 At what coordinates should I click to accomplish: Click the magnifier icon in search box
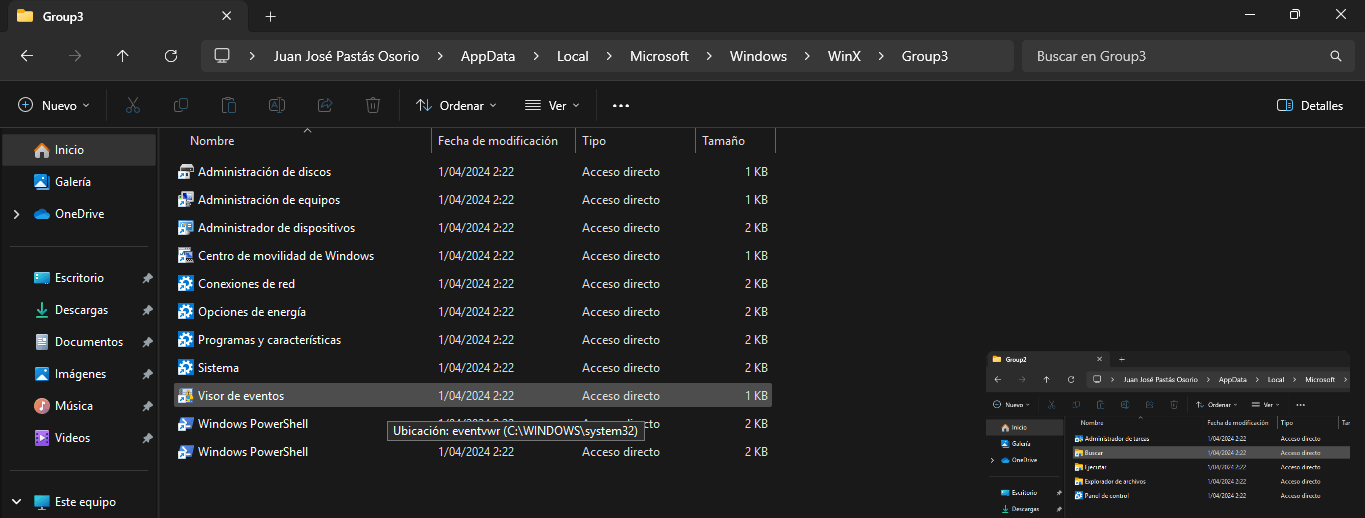pyautogui.click(x=1335, y=56)
